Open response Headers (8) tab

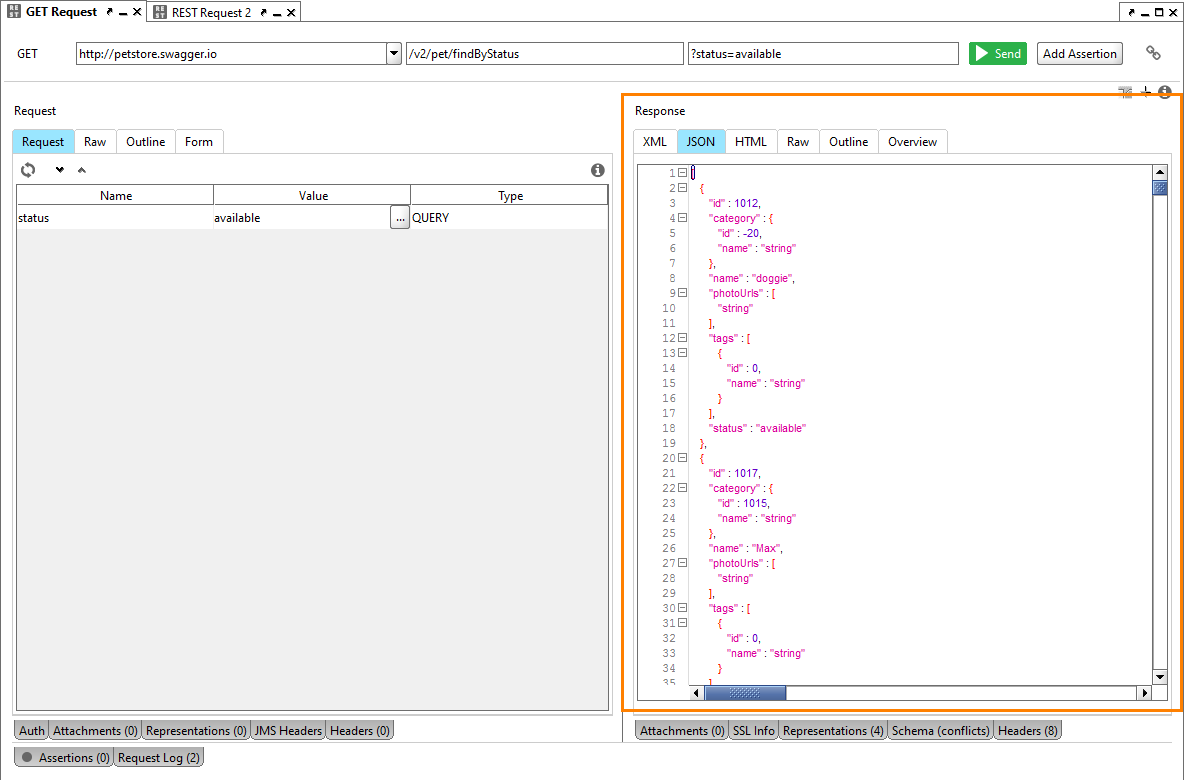pos(1028,730)
